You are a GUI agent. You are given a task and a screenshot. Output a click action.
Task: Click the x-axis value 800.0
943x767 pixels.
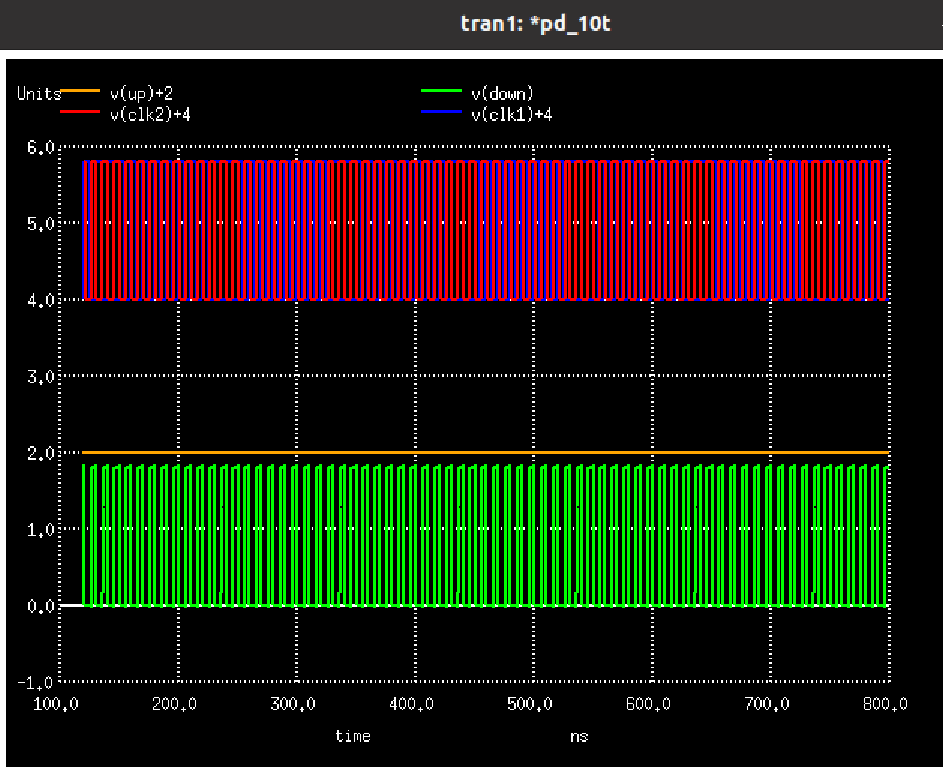point(885,704)
